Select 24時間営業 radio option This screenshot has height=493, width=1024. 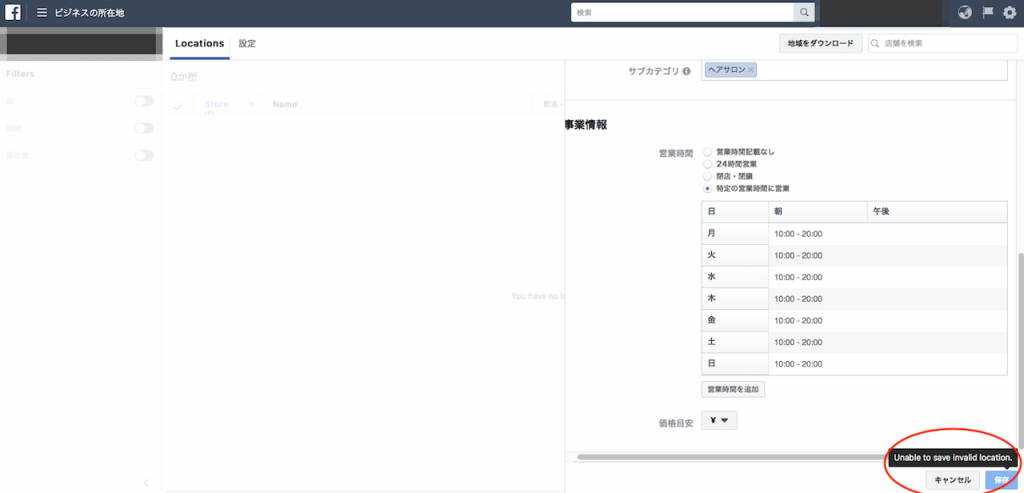click(x=707, y=164)
